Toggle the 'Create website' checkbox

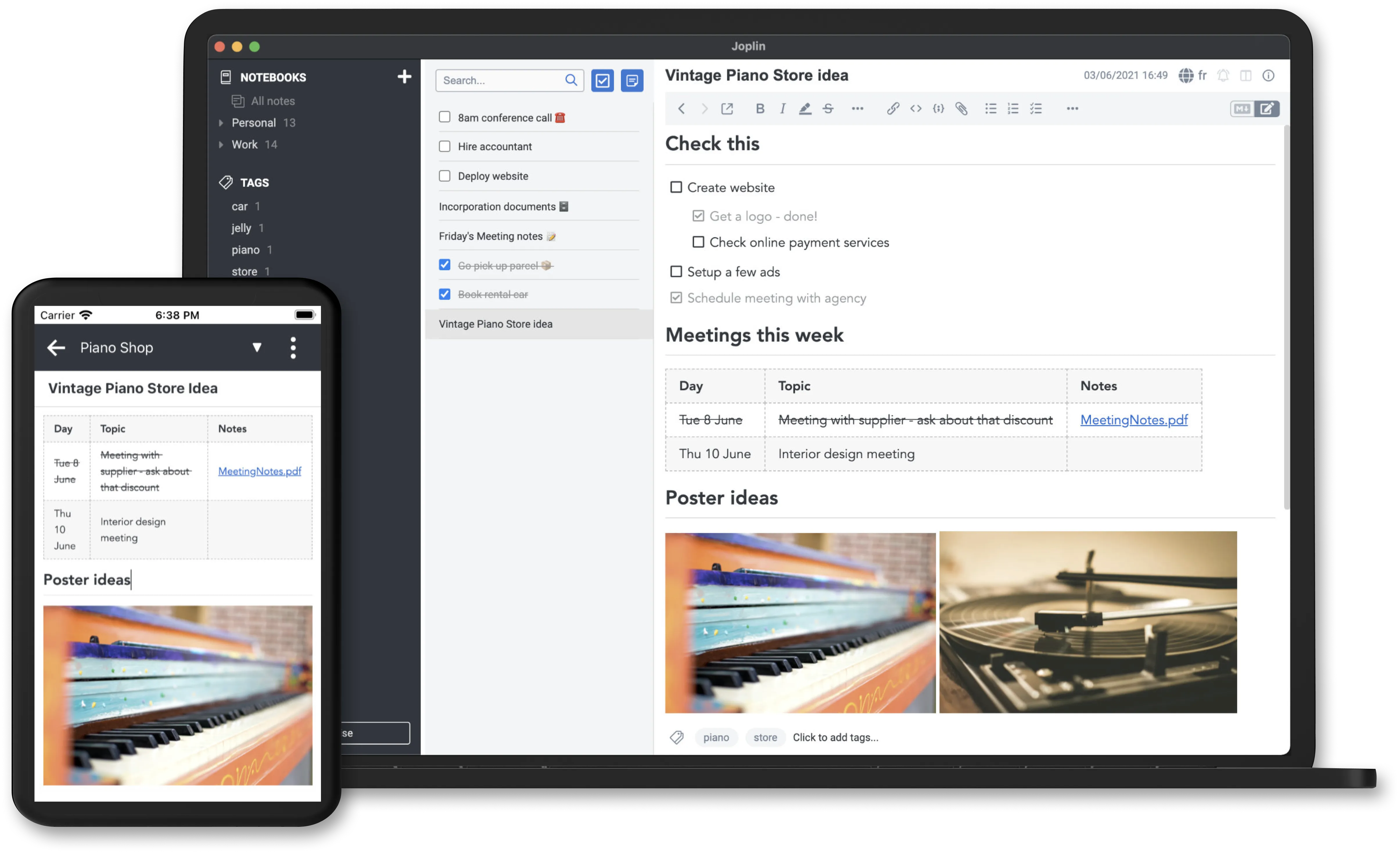[x=675, y=187]
